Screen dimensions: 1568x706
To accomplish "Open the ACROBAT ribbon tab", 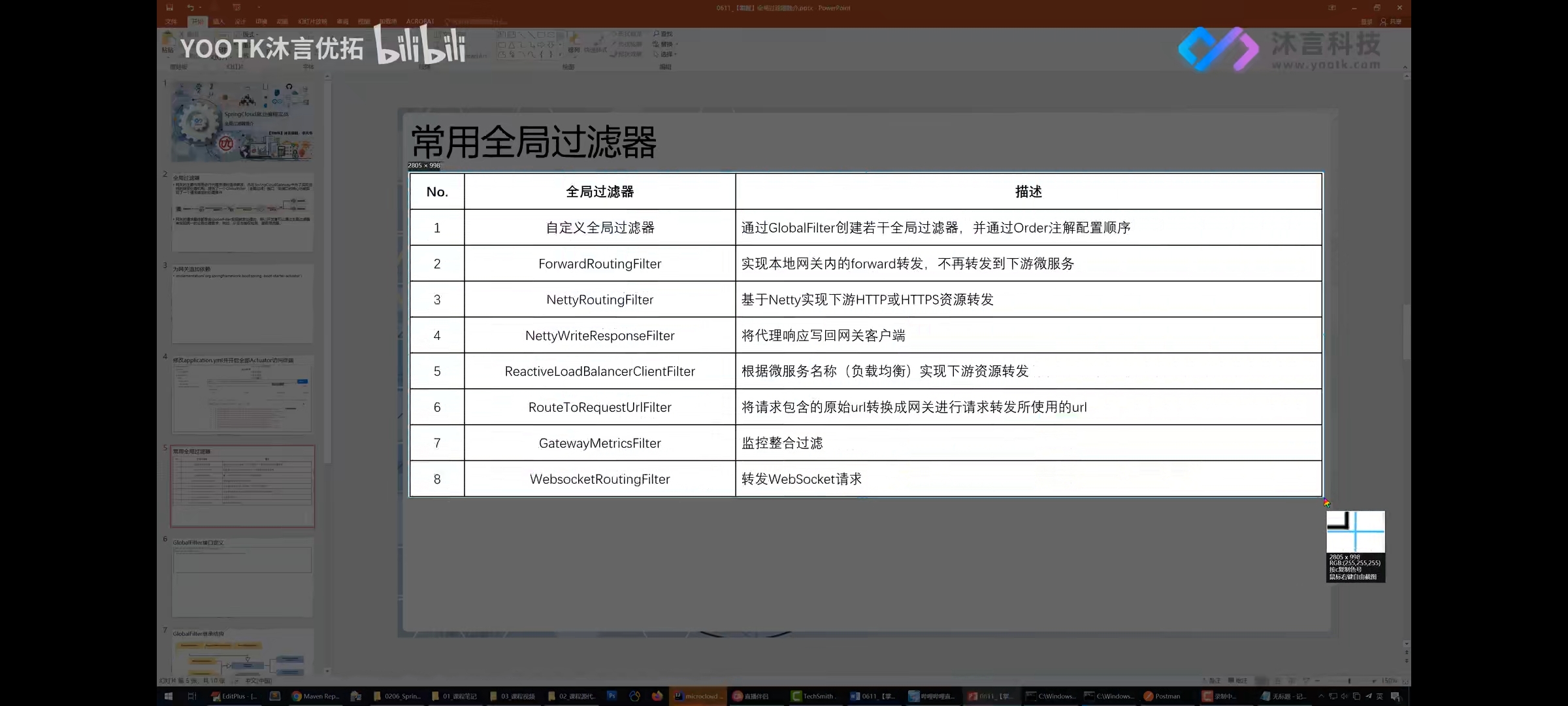I will pyautogui.click(x=420, y=22).
